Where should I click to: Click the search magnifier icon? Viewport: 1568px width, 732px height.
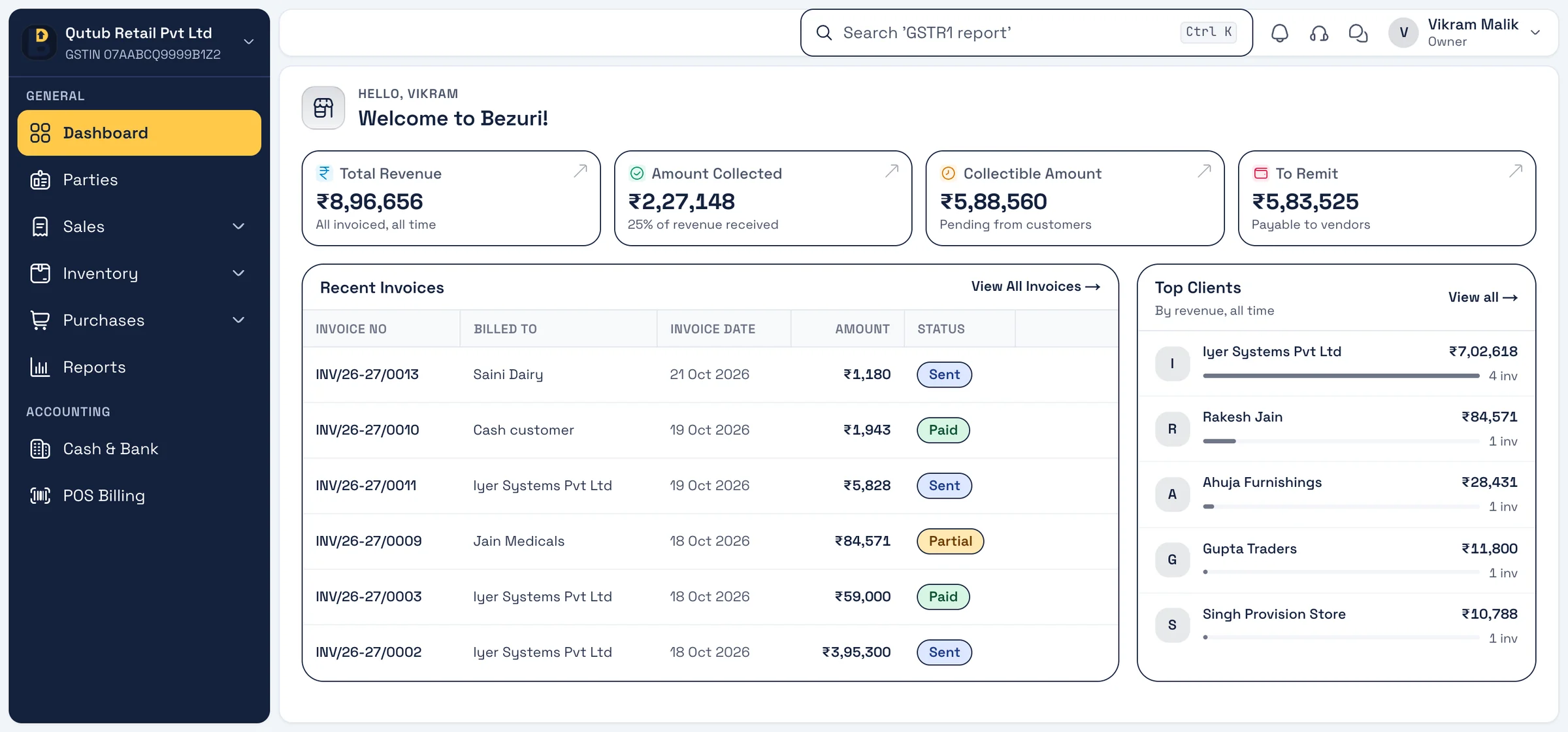824,33
